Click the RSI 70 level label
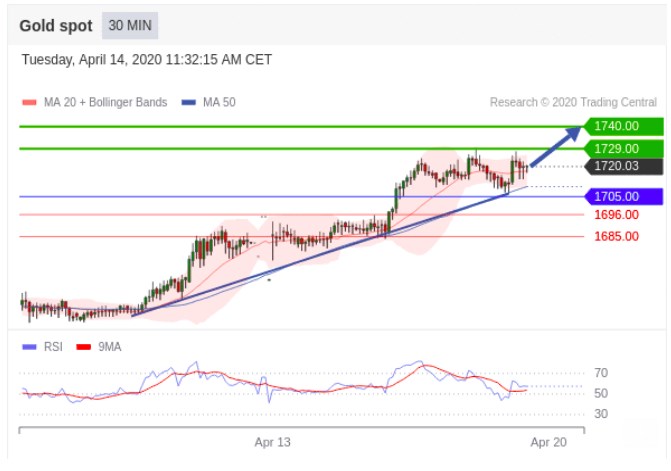The height and width of the screenshot is (471, 671). [601, 373]
